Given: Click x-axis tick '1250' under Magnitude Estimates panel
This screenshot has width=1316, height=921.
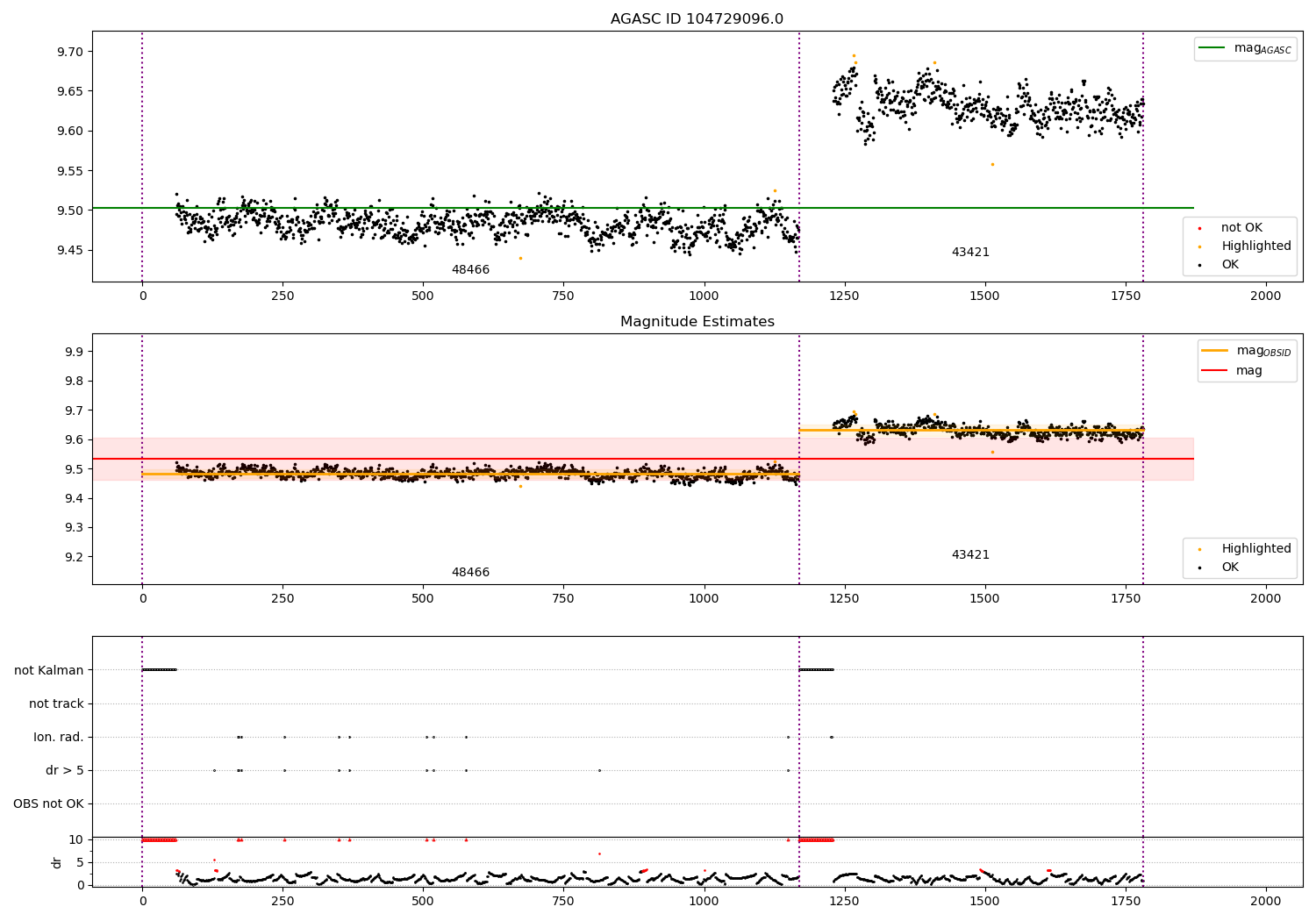Looking at the screenshot, I should (844, 599).
